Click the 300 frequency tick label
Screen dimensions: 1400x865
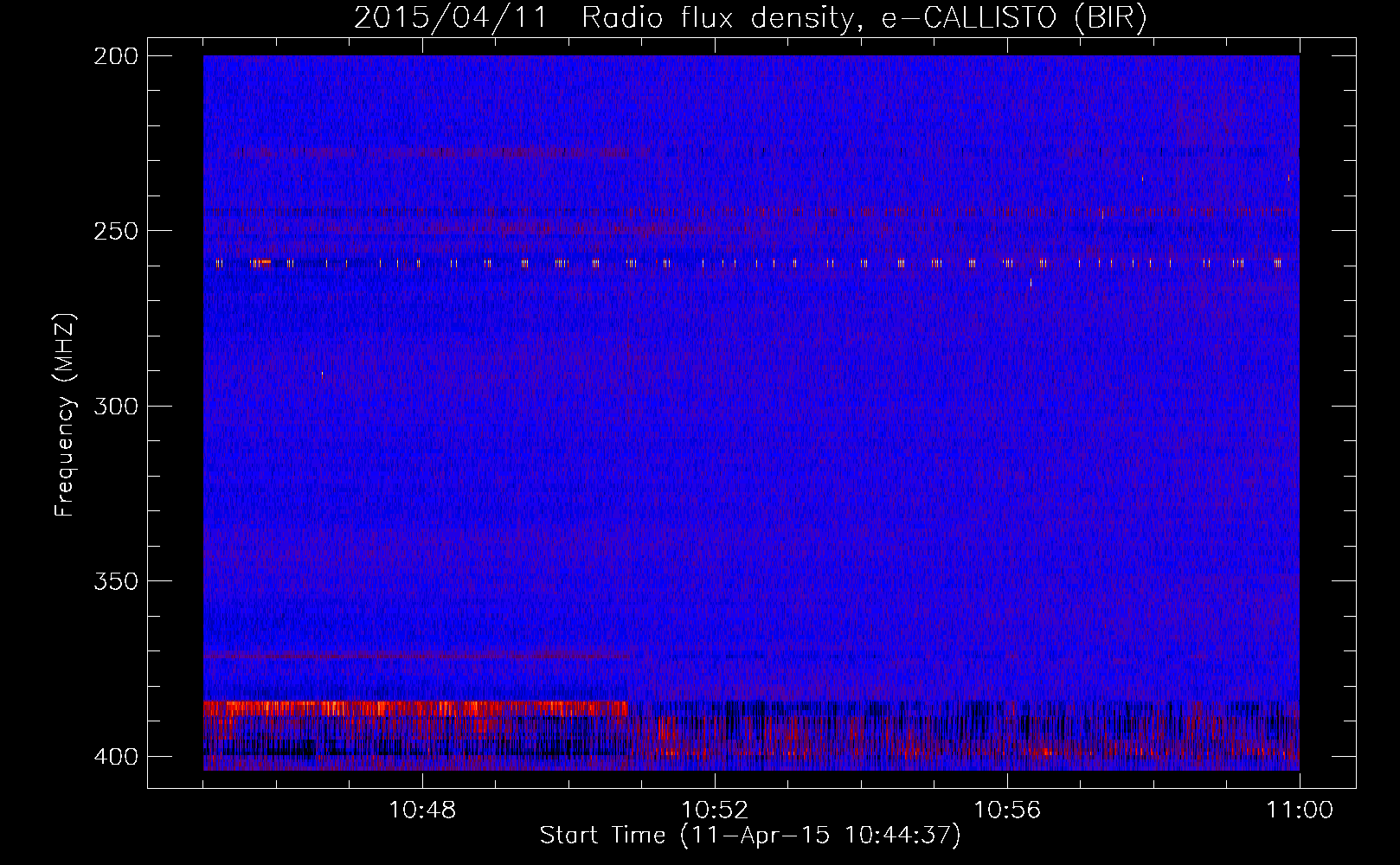pos(115,406)
